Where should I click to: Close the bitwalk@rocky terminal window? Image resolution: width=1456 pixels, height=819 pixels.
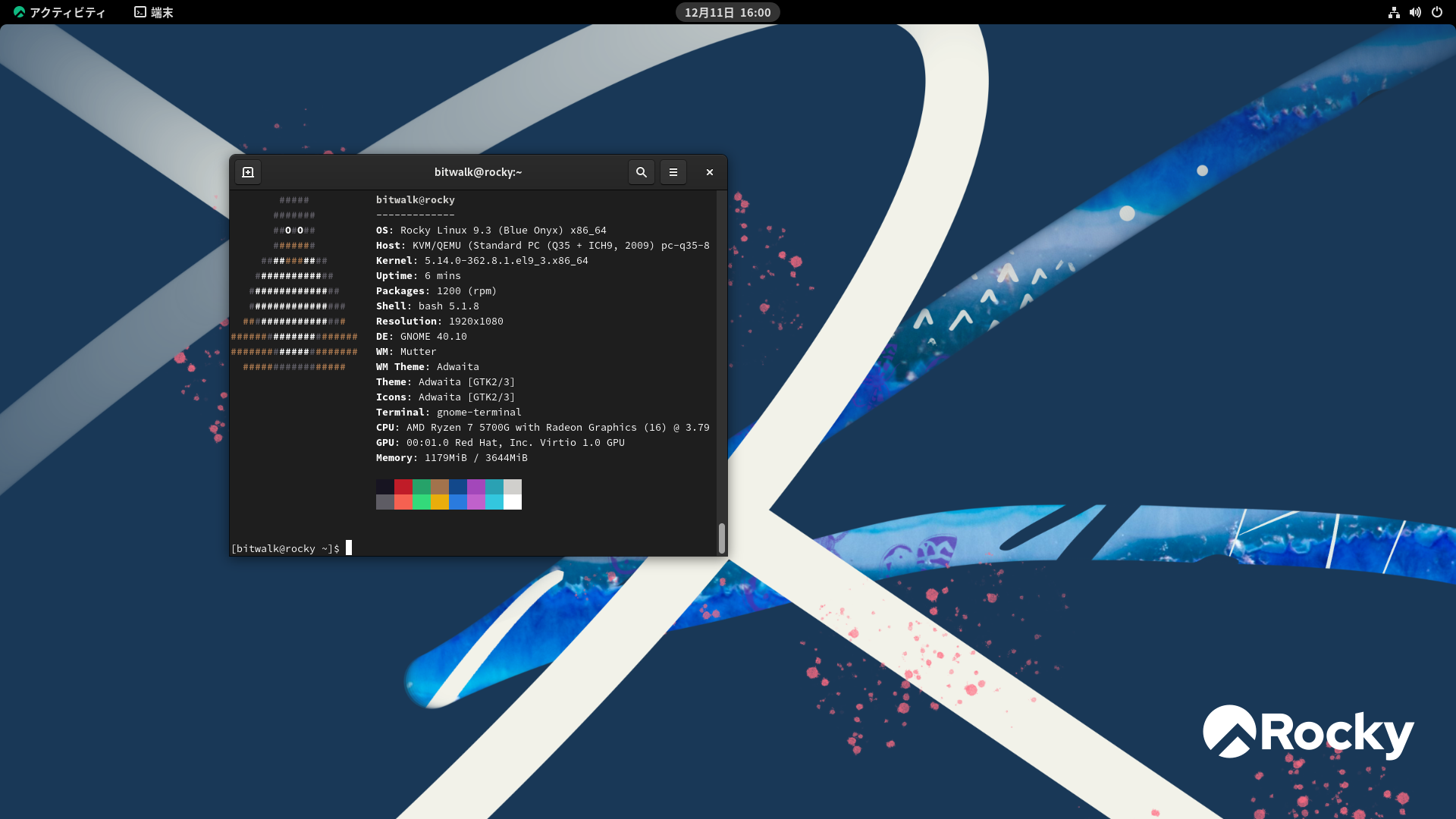pyautogui.click(x=709, y=172)
